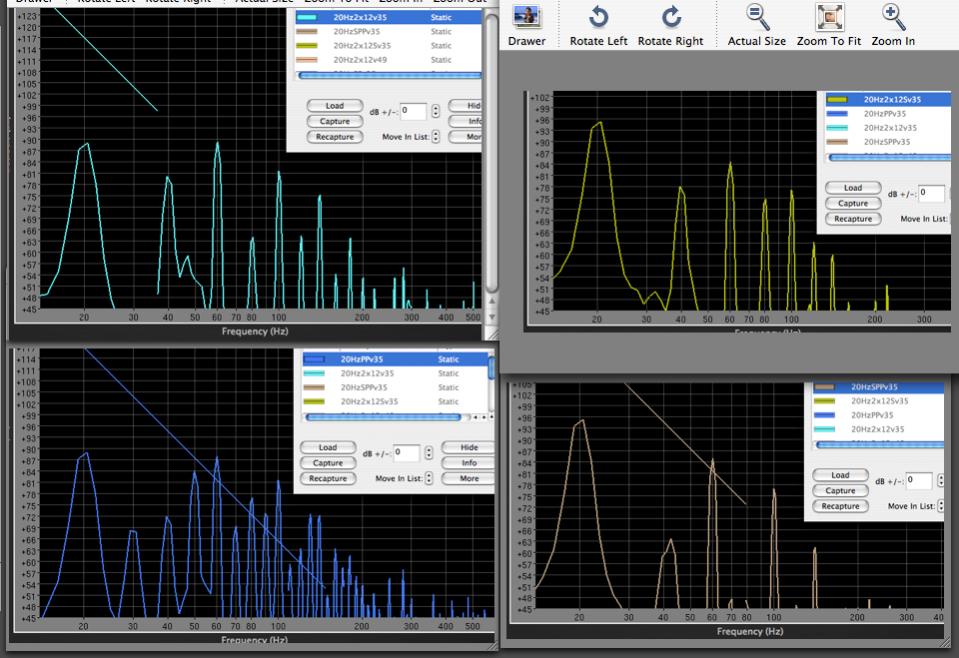959x658 pixels.
Task: Click Zoom To Fit toolbar icon
Action: click(x=829, y=17)
